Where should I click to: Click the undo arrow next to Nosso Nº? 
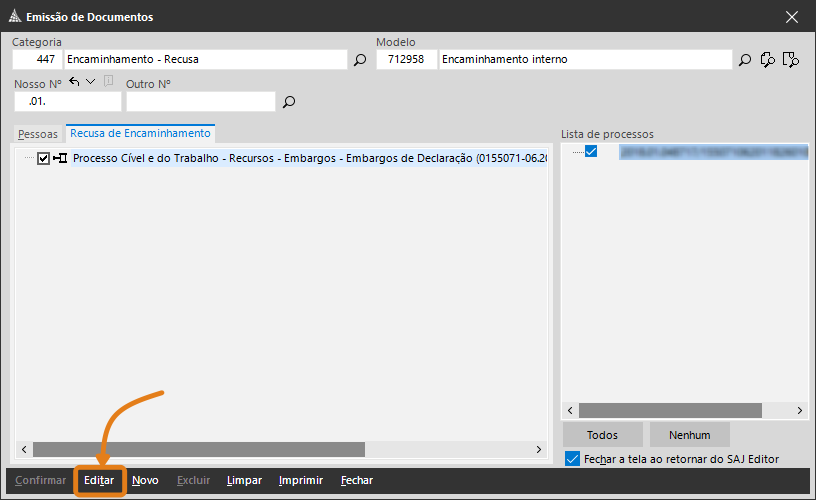point(74,82)
